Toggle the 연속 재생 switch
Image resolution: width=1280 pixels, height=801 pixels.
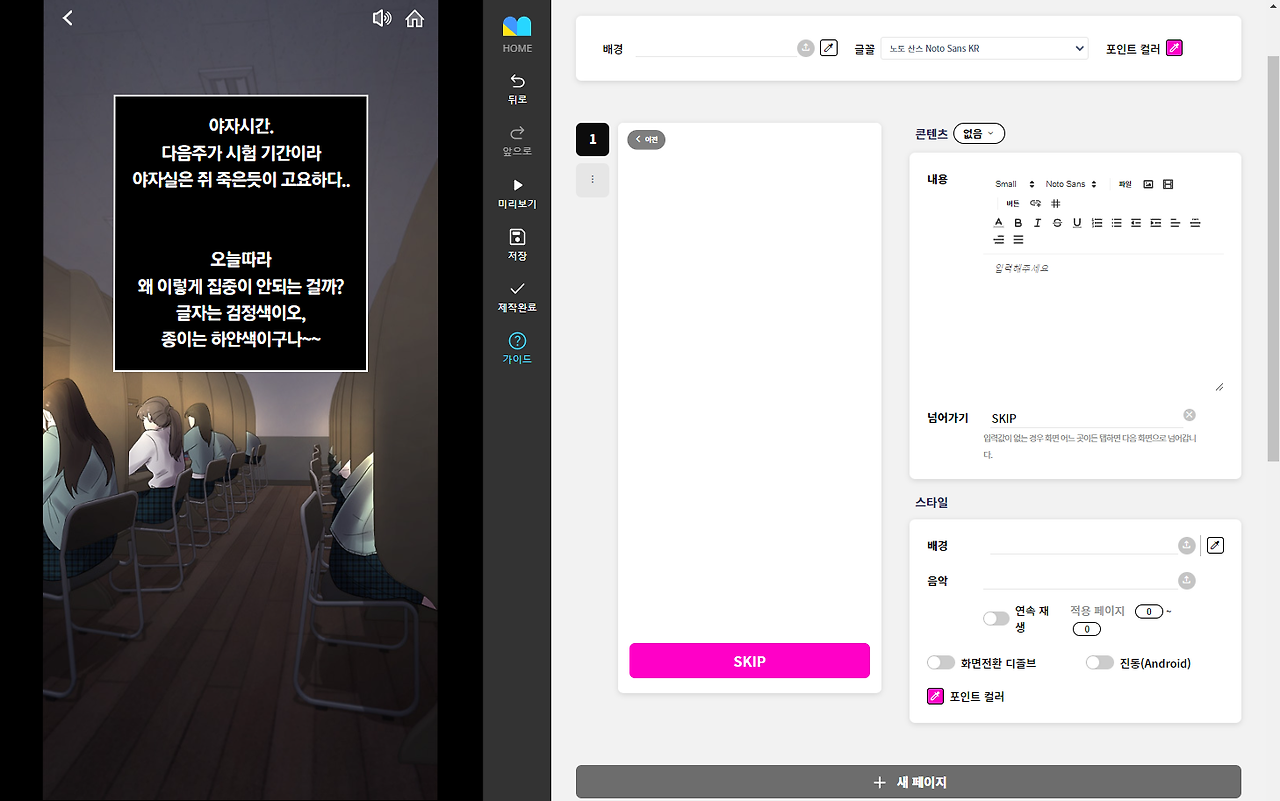pyautogui.click(x=996, y=618)
